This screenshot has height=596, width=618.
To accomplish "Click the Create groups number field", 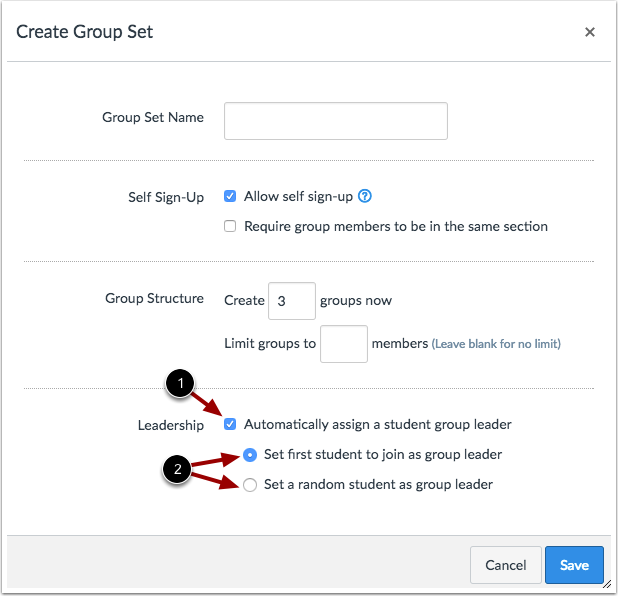I will pyautogui.click(x=292, y=301).
